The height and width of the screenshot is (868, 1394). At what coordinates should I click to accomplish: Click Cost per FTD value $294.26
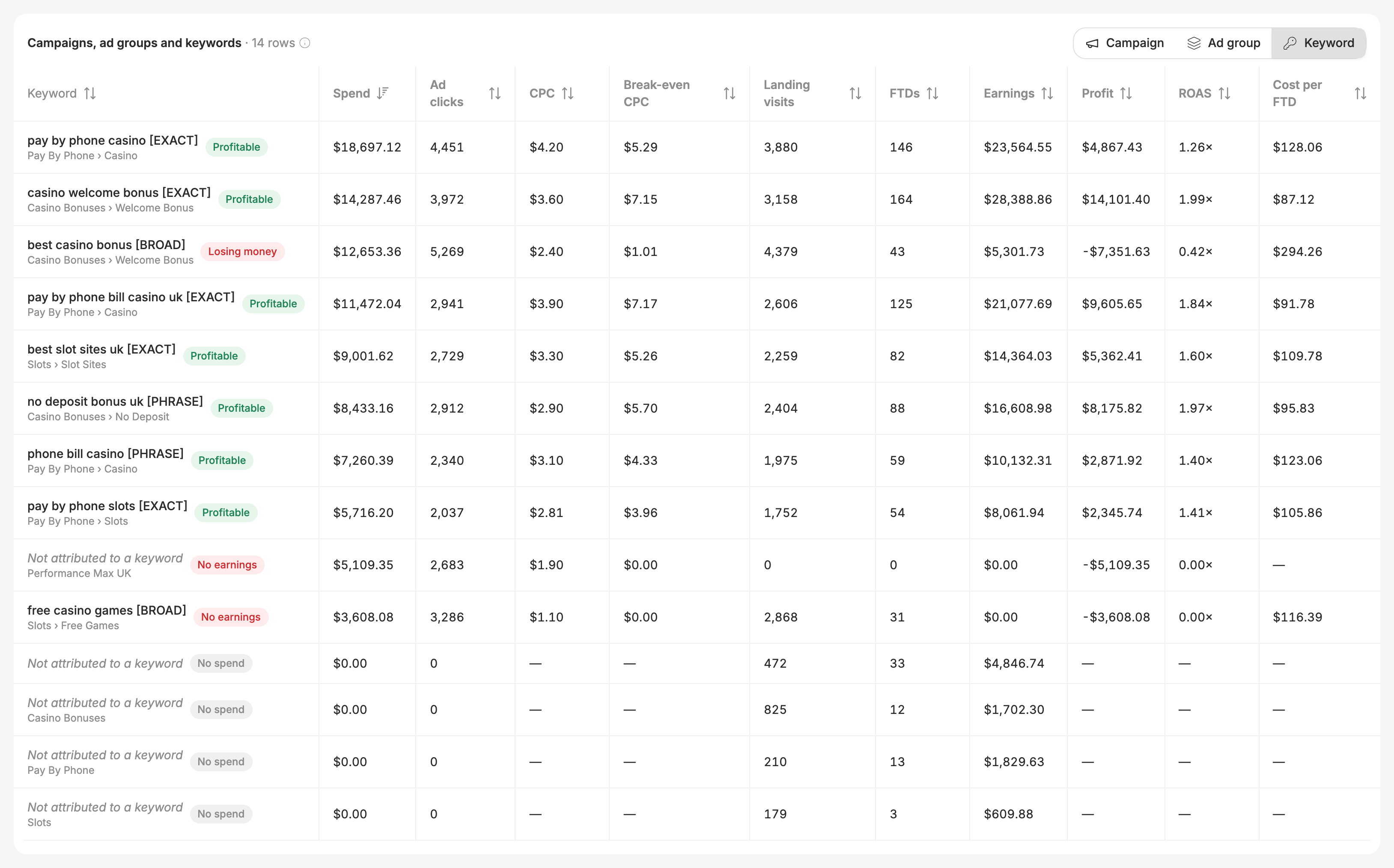tap(1298, 252)
